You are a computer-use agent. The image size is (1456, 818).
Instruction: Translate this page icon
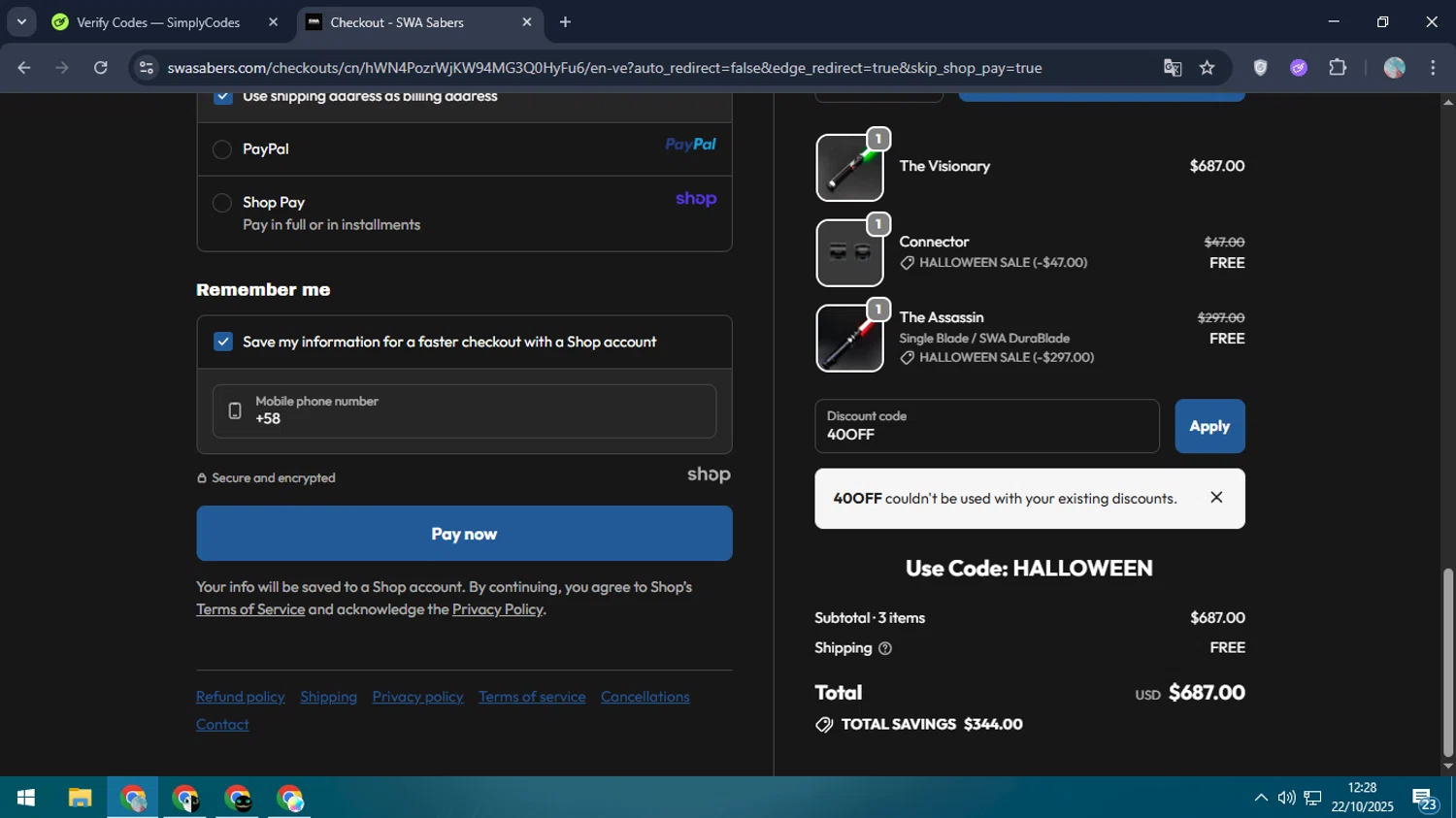pyautogui.click(x=1173, y=68)
